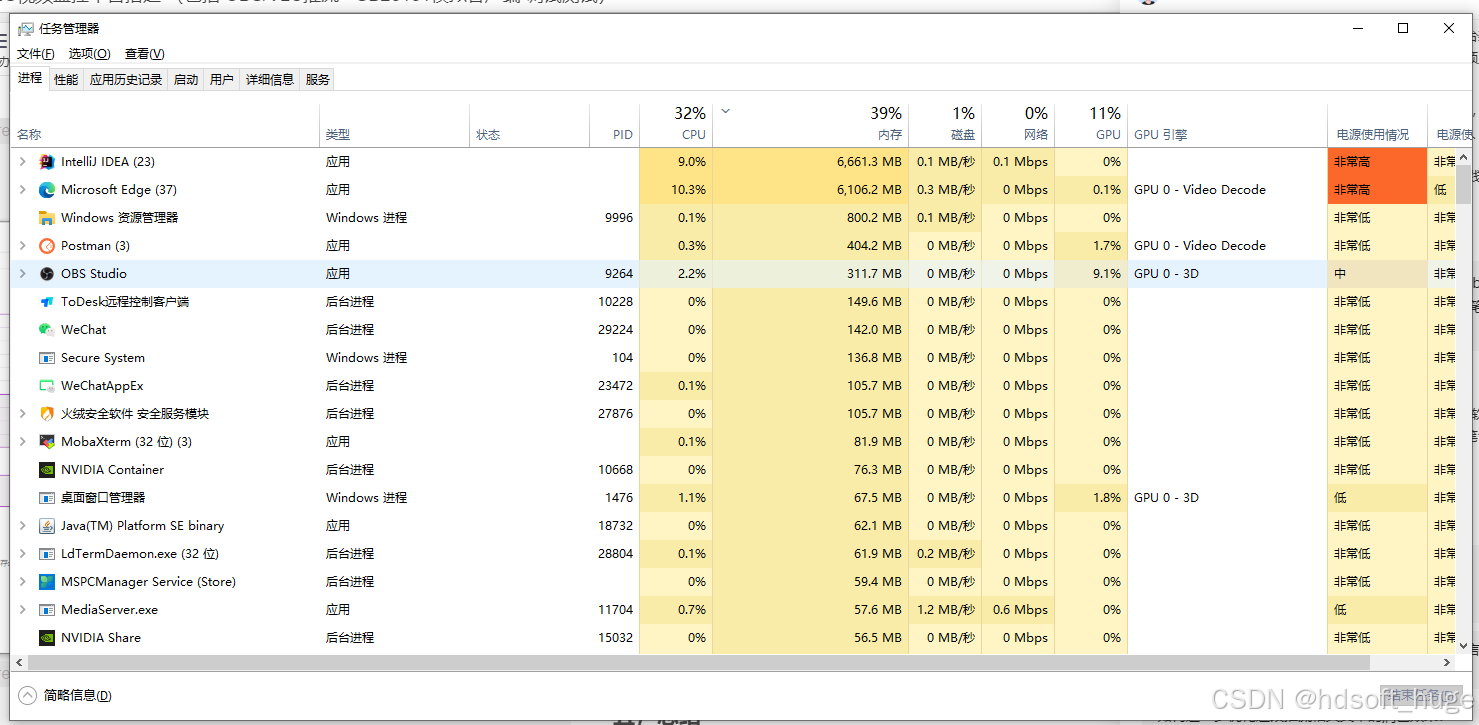Expand the OBS Studio process row
1479x725 pixels.
(22, 273)
